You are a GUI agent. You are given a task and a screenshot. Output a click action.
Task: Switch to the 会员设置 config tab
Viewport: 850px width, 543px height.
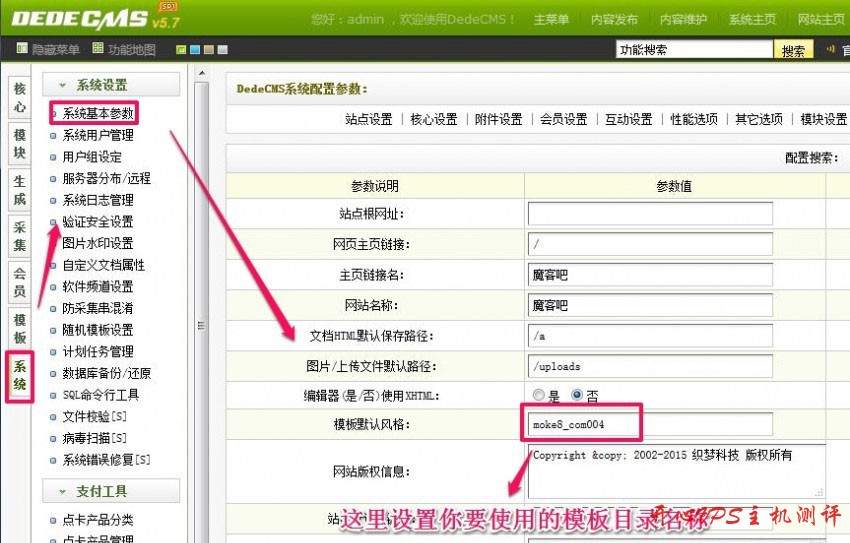pyautogui.click(x=564, y=119)
